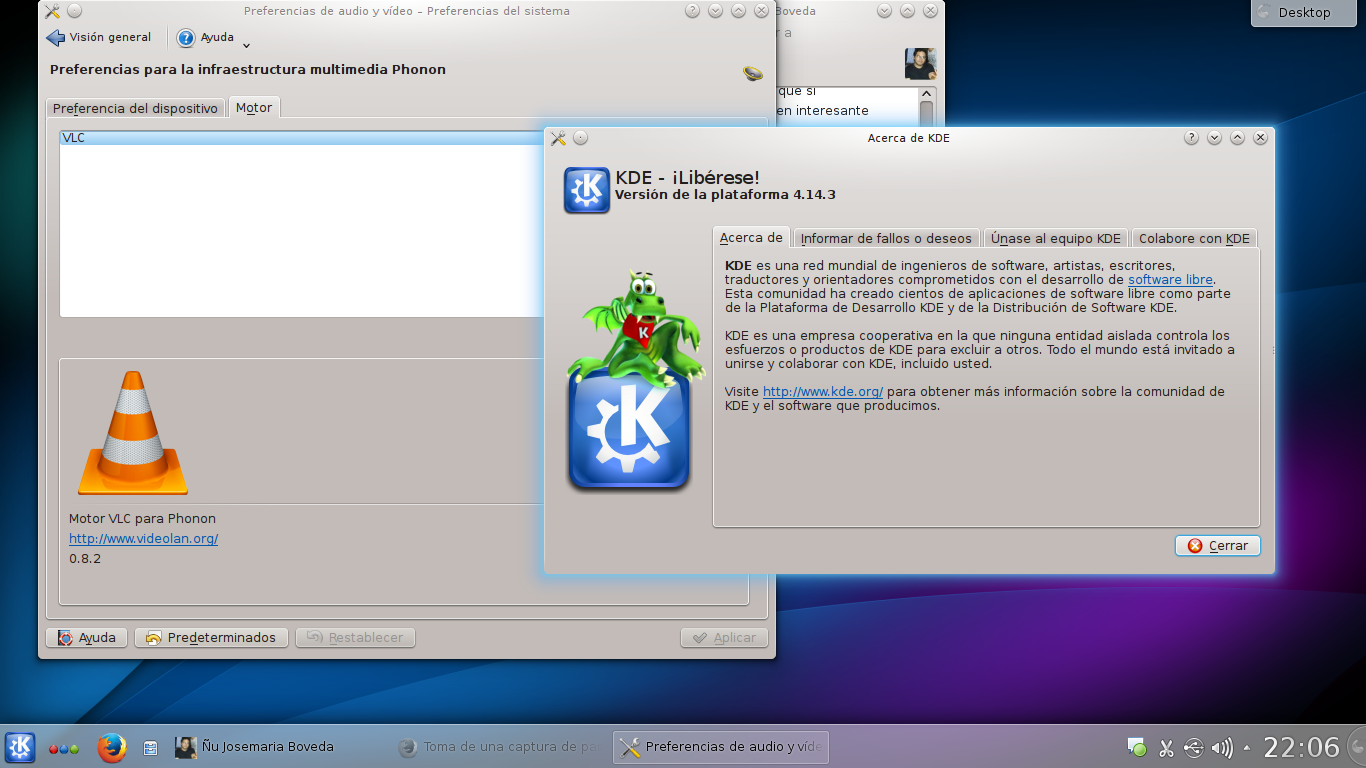Select the Motor tab
The image size is (1366, 768).
pyautogui.click(x=254, y=107)
